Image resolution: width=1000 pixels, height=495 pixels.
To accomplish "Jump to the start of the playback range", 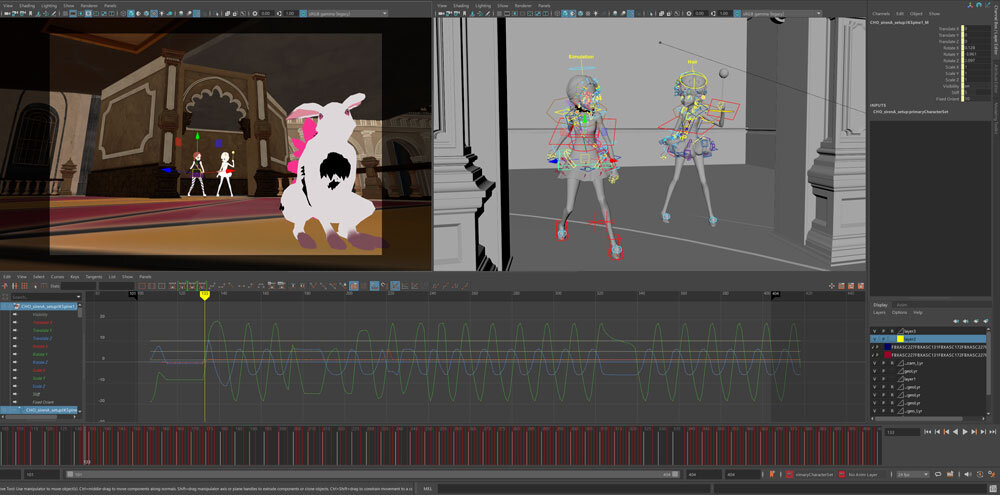I will click(x=926, y=432).
